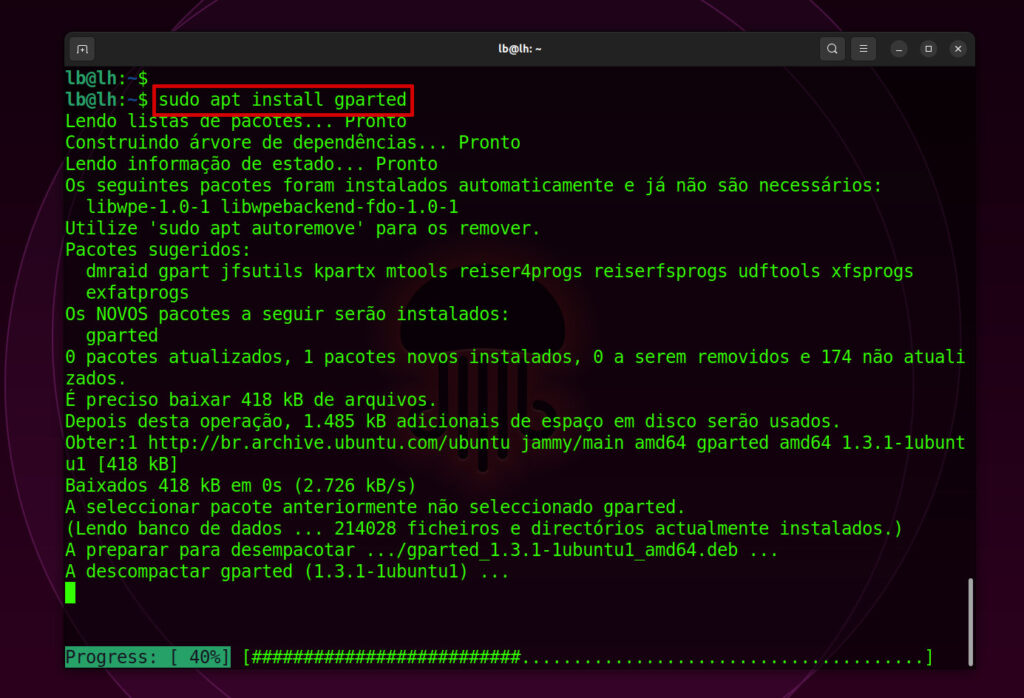This screenshot has height=698, width=1024.
Task: Click the 'reiserfsprogs' suggested package
Action: (660, 272)
